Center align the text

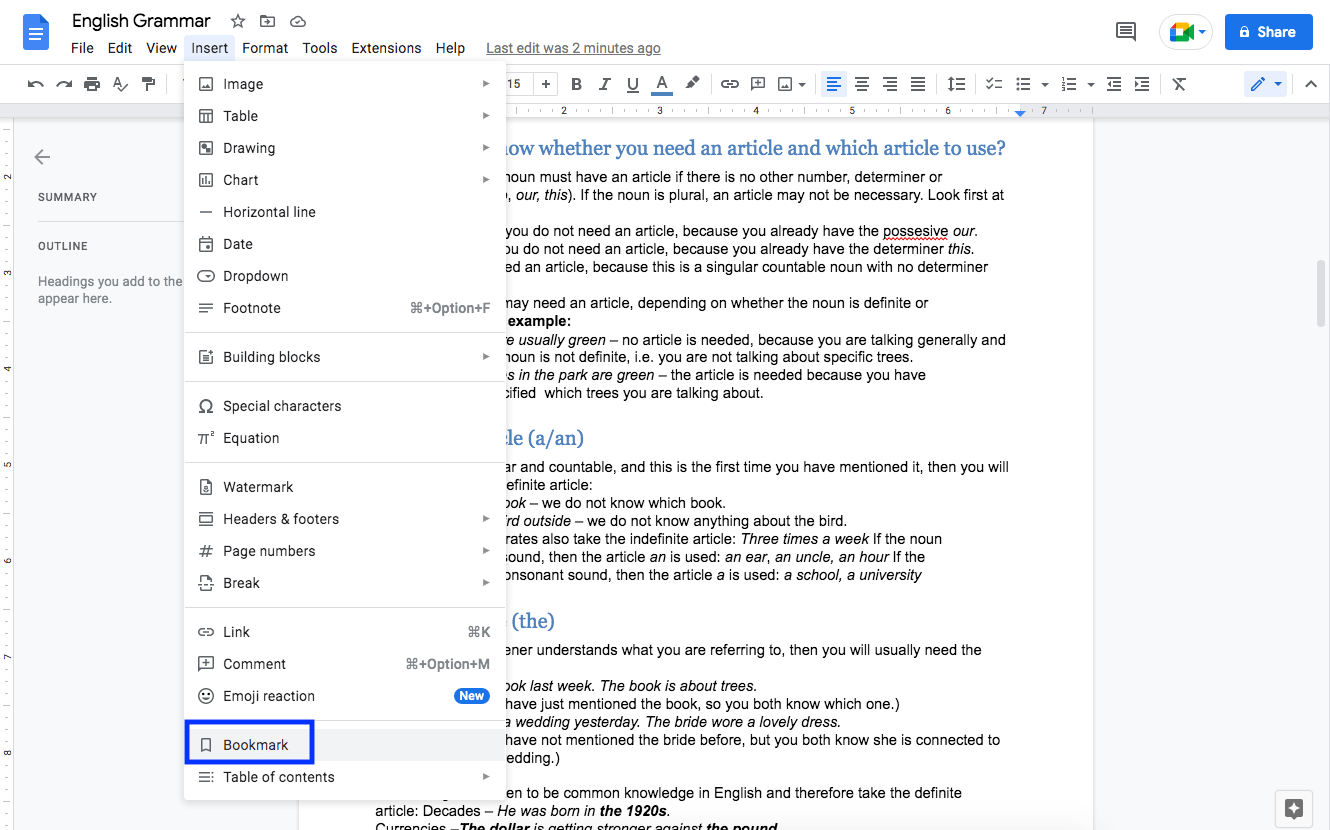862,83
